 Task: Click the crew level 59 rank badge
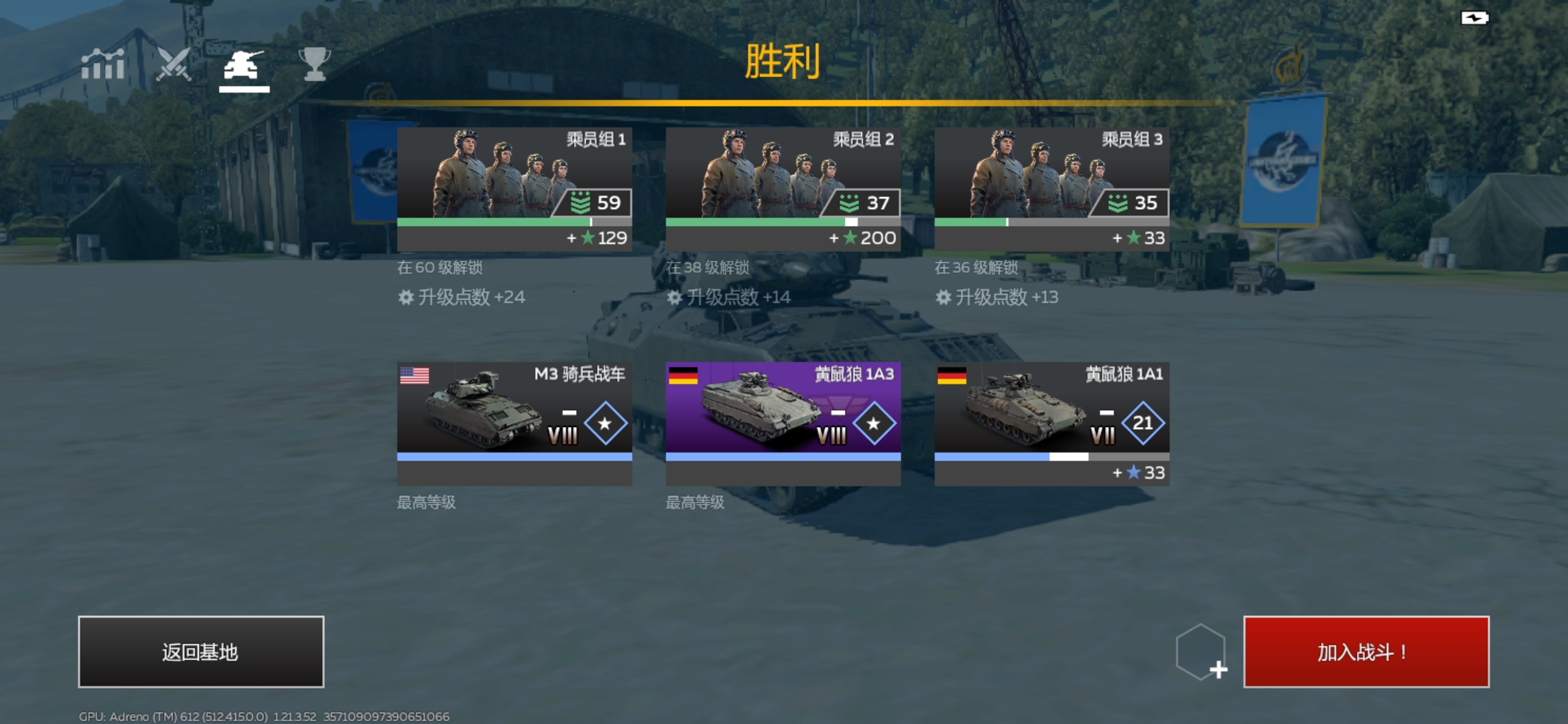tap(592, 202)
